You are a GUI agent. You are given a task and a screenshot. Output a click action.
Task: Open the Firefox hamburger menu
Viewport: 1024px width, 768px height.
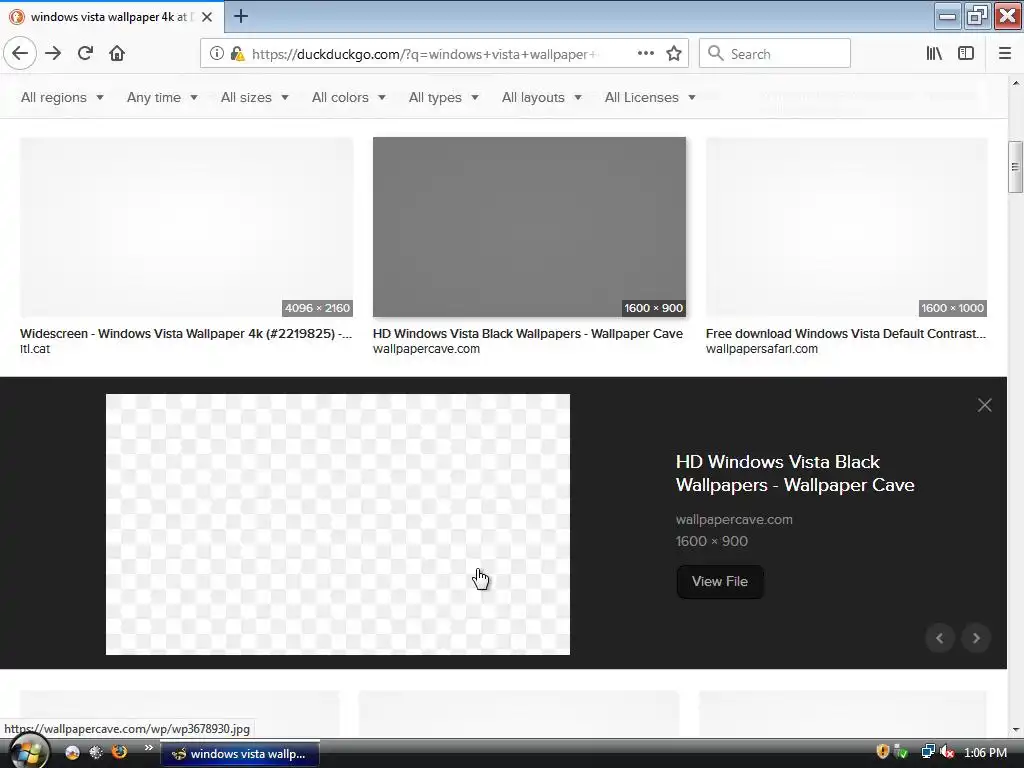point(1004,54)
